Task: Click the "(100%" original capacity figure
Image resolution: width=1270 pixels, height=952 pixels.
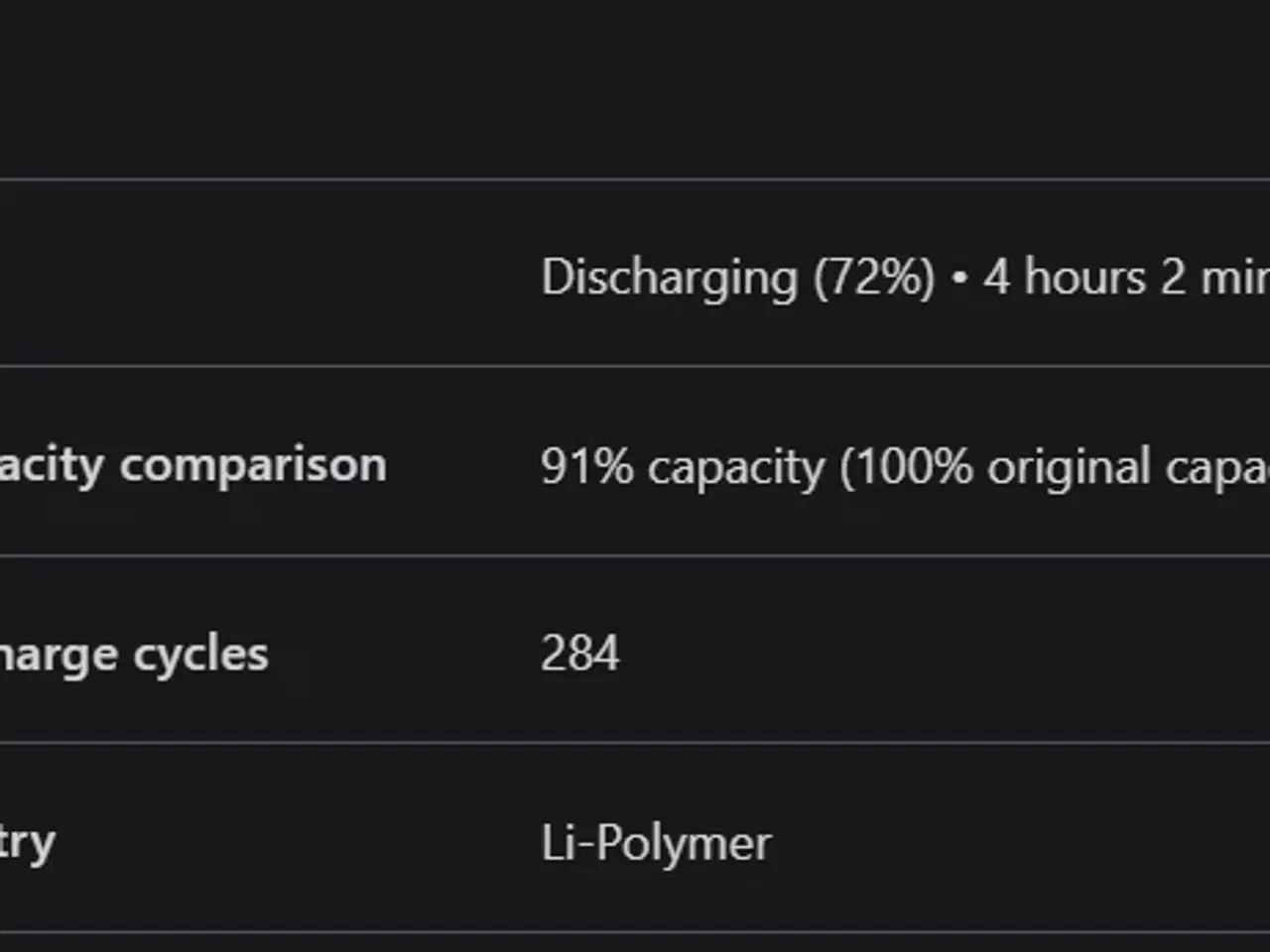Action: pos(907,466)
